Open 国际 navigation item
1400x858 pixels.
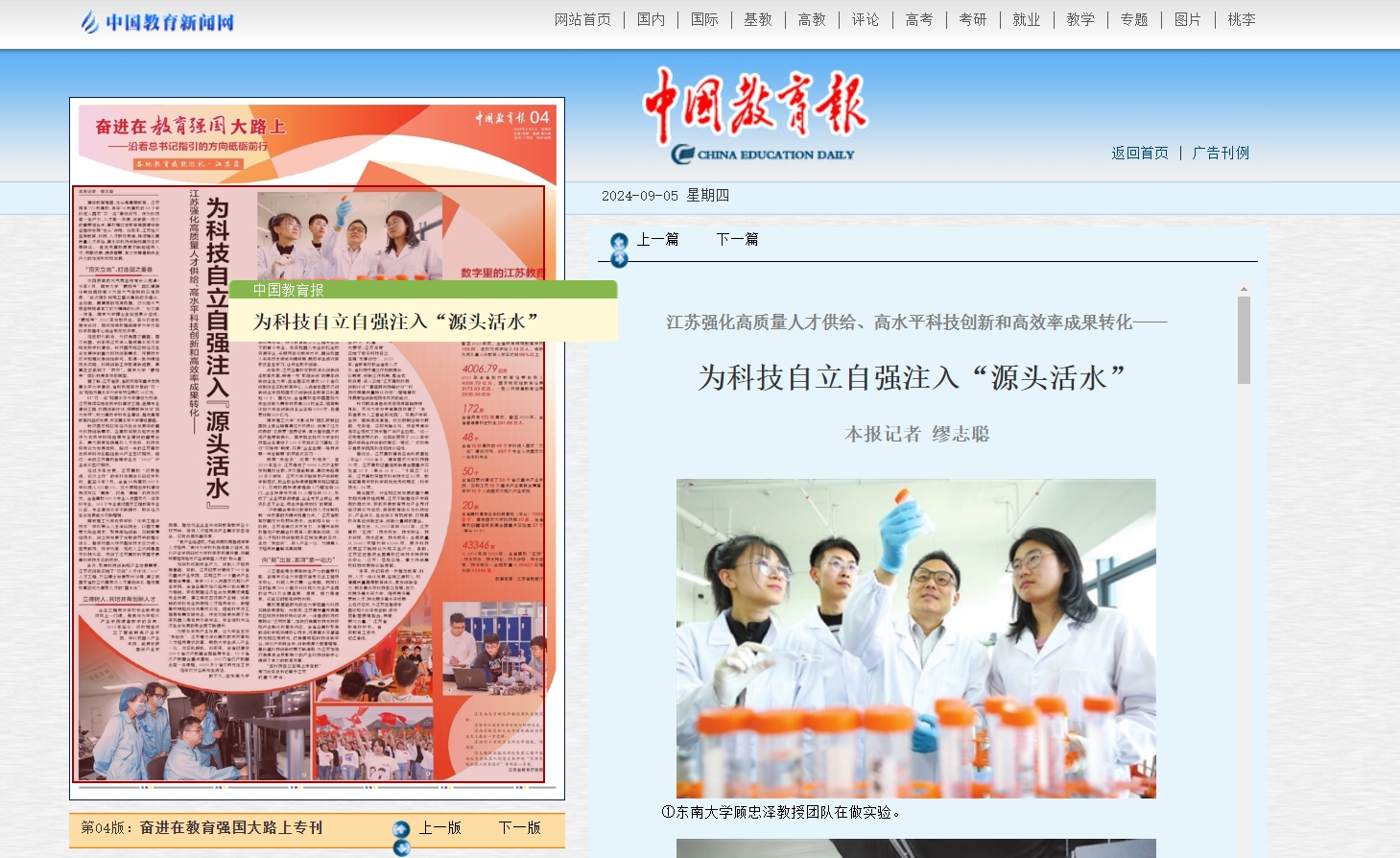pyautogui.click(x=704, y=19)
